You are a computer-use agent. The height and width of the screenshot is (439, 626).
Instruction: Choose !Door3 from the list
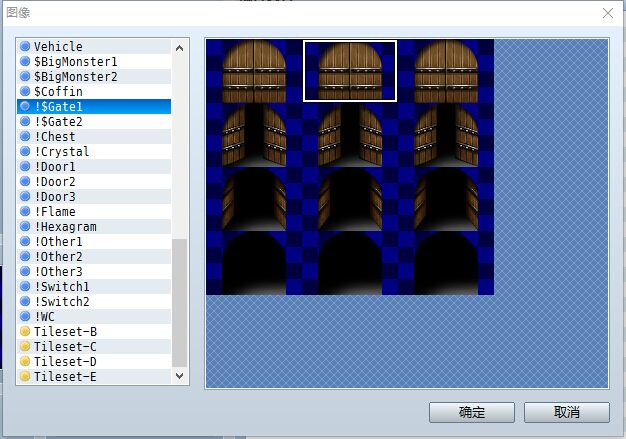coord(94,197)
